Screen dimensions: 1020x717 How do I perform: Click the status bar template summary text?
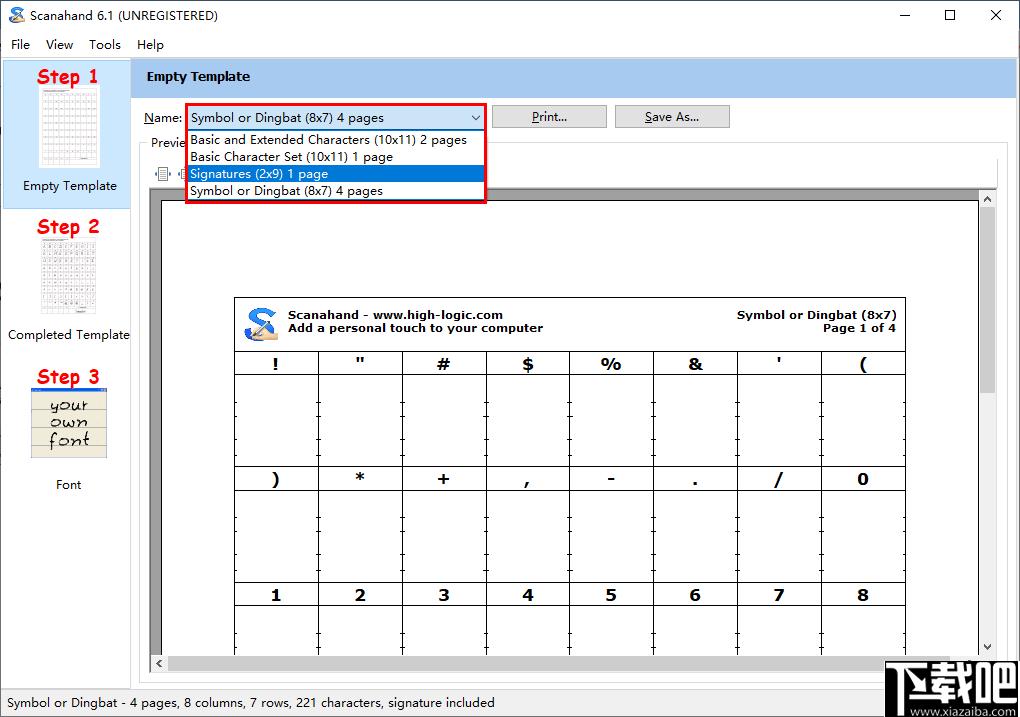[x=250, y=703]
